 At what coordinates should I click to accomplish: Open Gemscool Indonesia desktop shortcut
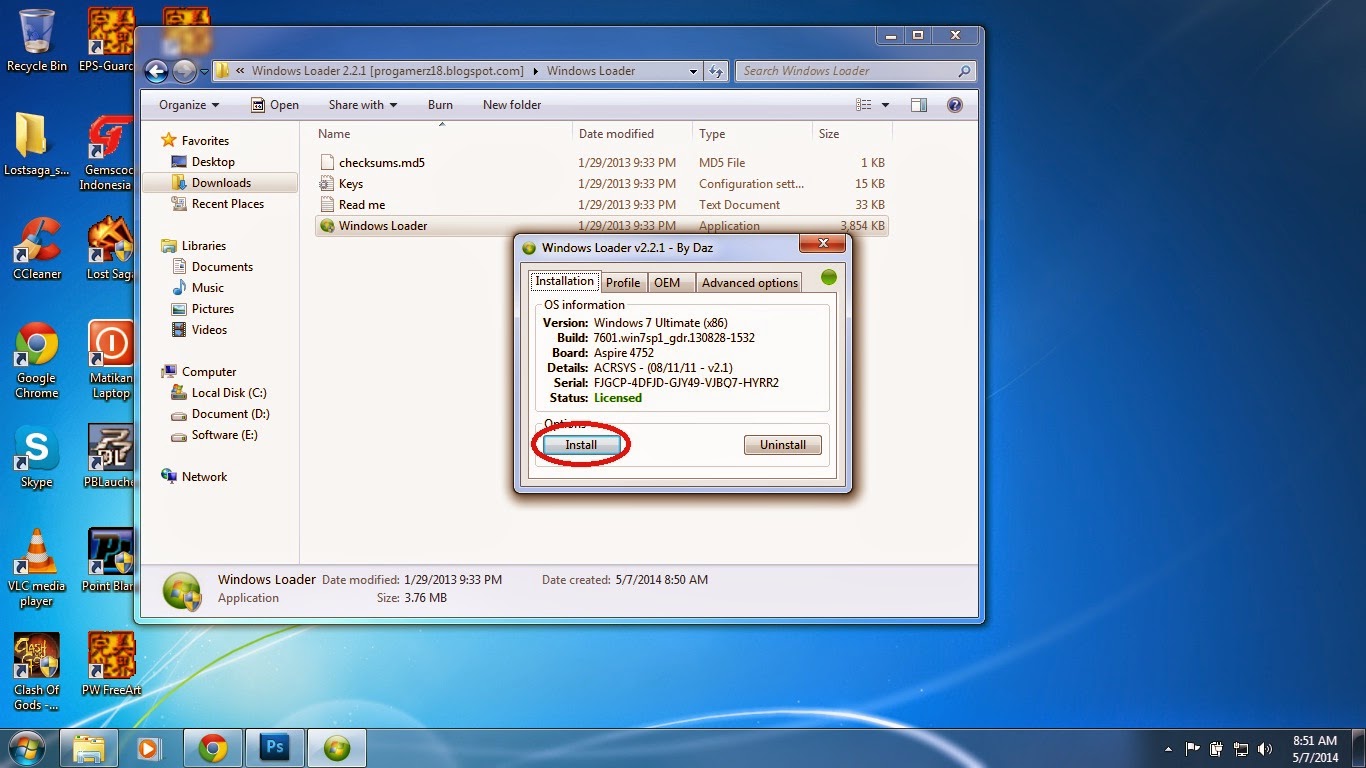pyautogui.click(x=109, y=153)
